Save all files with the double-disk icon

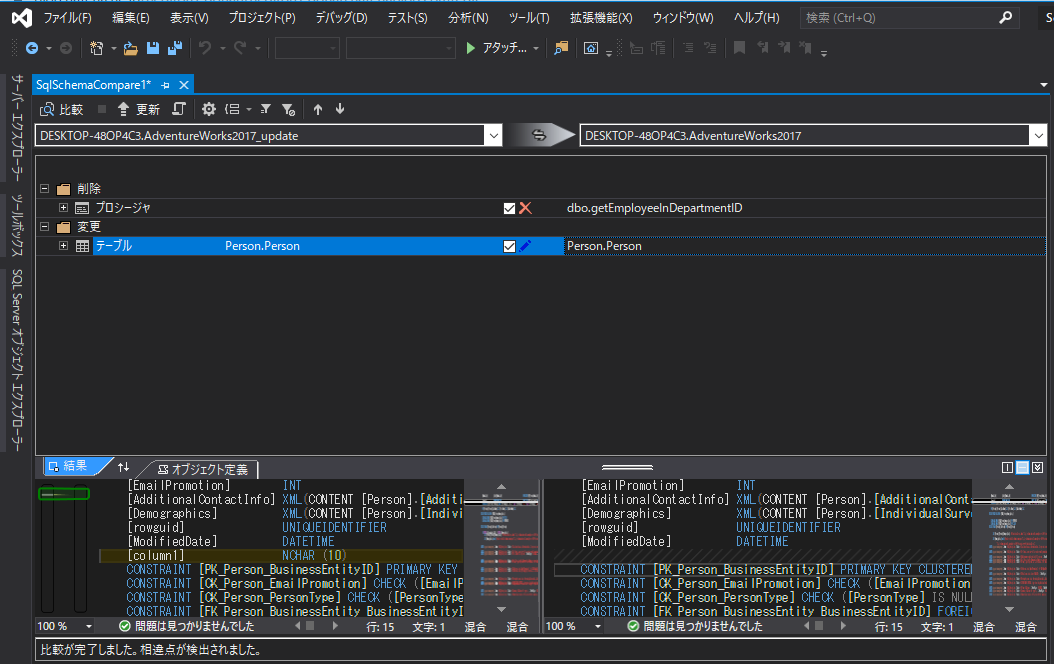(175, 48)
